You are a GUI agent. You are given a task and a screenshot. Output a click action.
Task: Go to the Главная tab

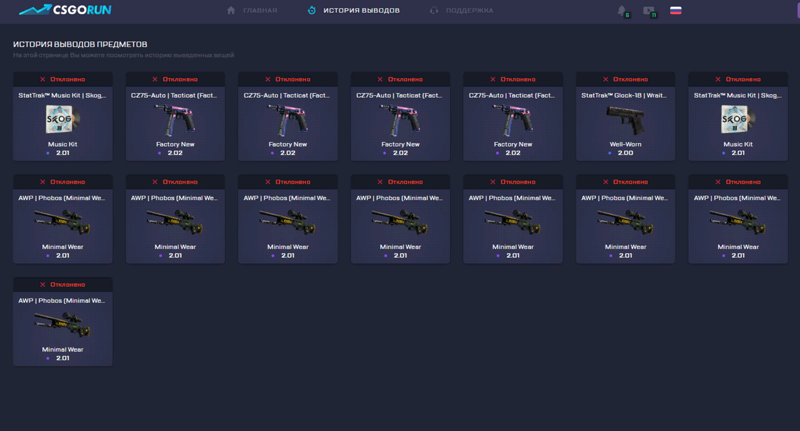[x=259, y=11]
